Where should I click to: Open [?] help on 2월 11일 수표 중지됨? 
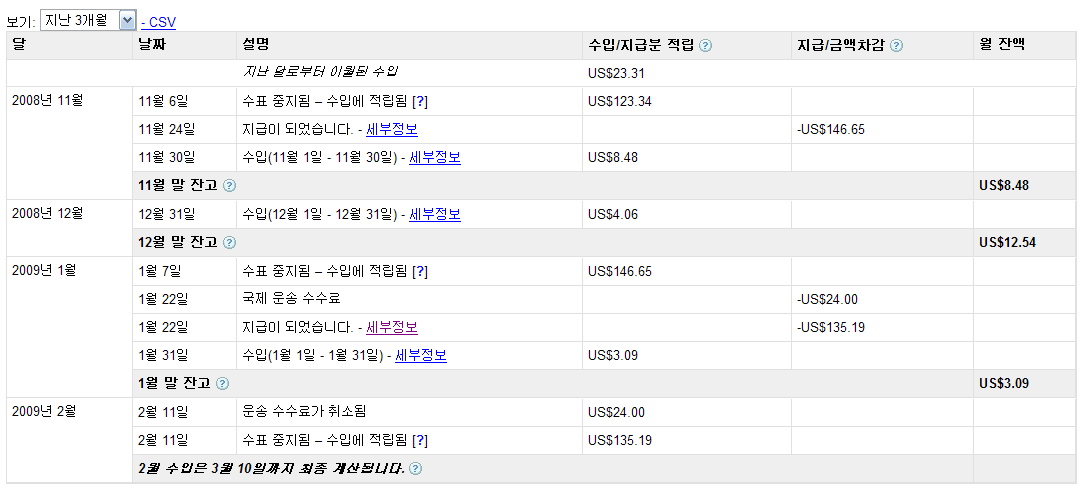tap(420, 440)
